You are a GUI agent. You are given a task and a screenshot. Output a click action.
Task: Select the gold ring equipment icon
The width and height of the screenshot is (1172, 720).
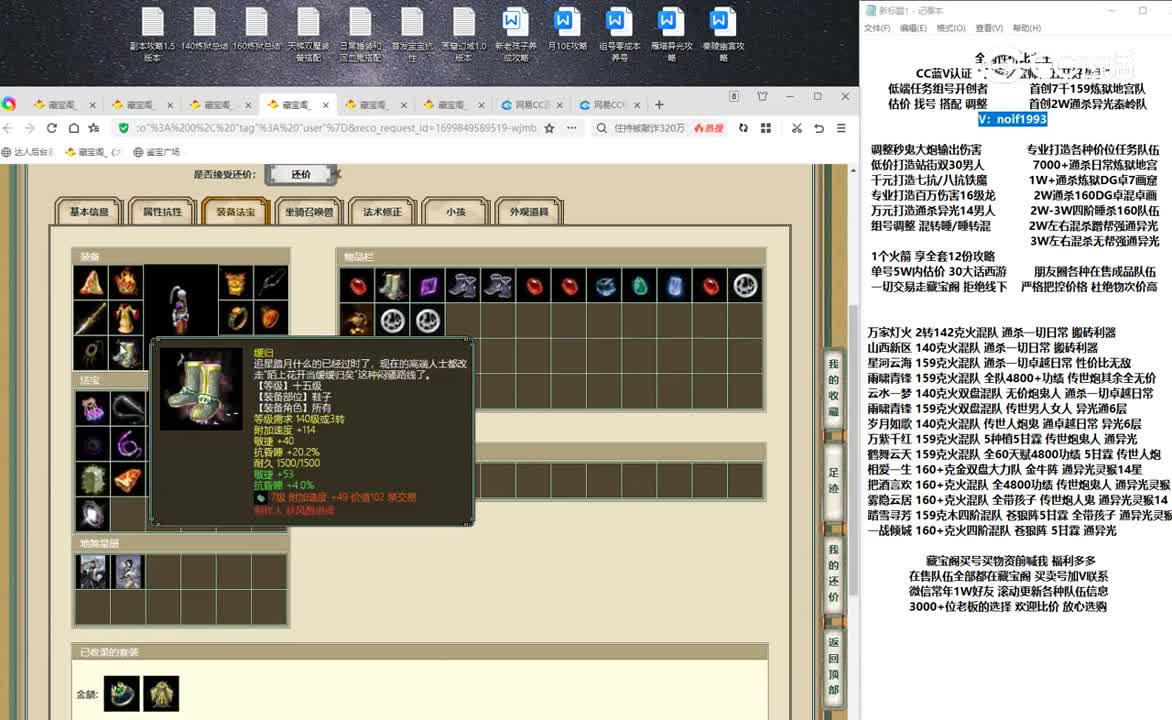[235, 318]
